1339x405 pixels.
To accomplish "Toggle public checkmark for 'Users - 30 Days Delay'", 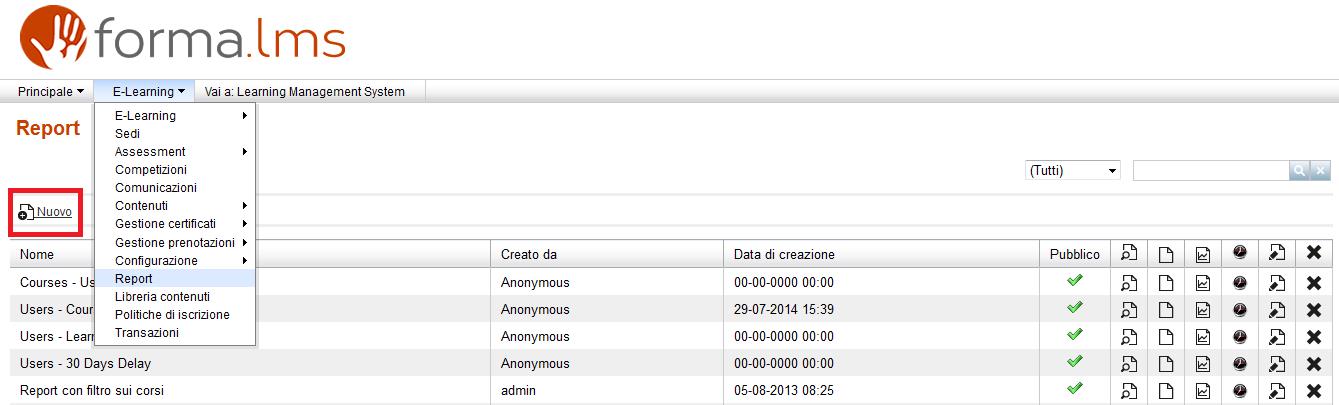I will 1075,363.
